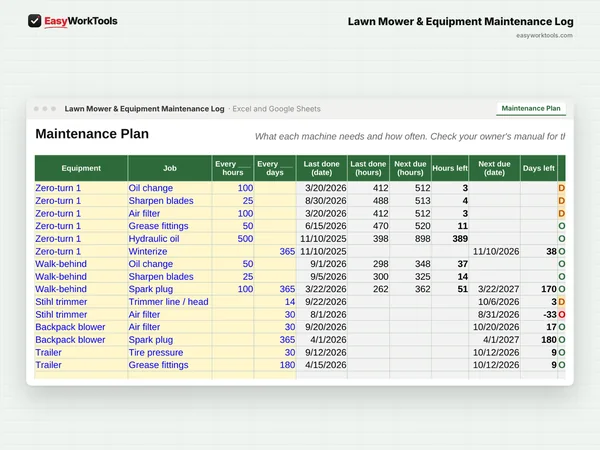Select the Trimmer line / head cell
The height and width of the screenshot is (450, 600).
[x=170, y=302]
